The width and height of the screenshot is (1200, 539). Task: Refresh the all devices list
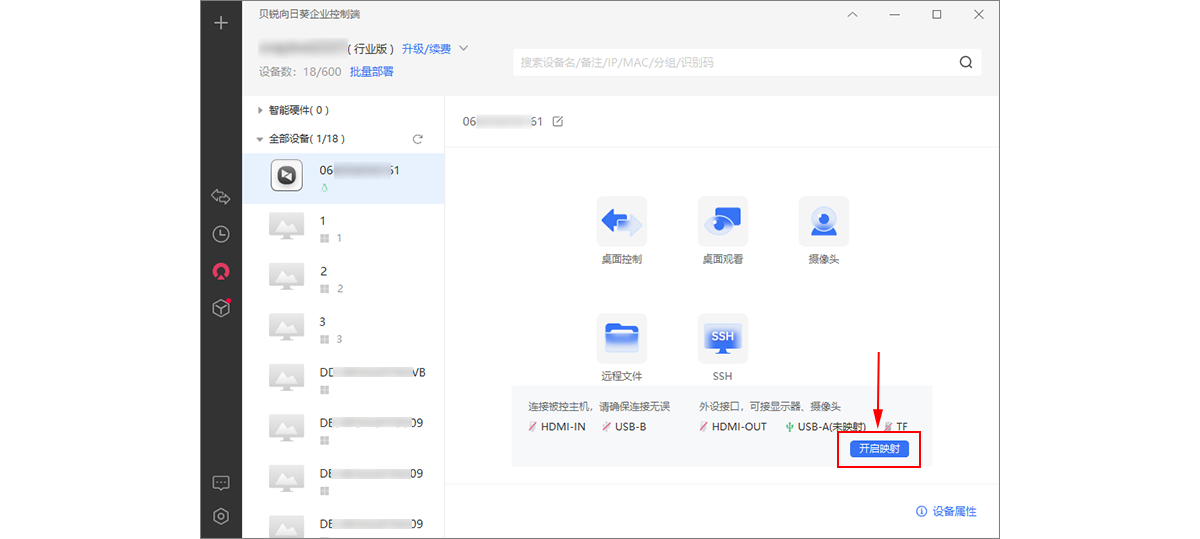(x=418, y=139)
